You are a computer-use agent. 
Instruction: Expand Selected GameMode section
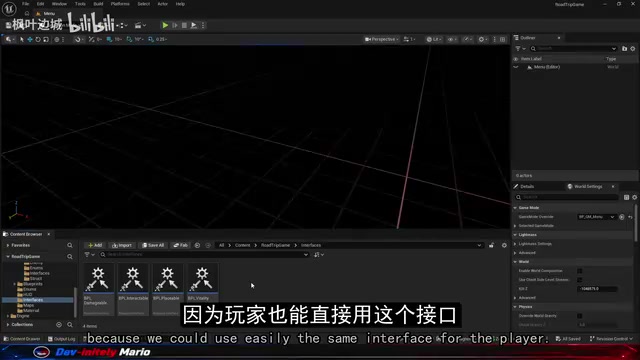click(x=516, y=226)
